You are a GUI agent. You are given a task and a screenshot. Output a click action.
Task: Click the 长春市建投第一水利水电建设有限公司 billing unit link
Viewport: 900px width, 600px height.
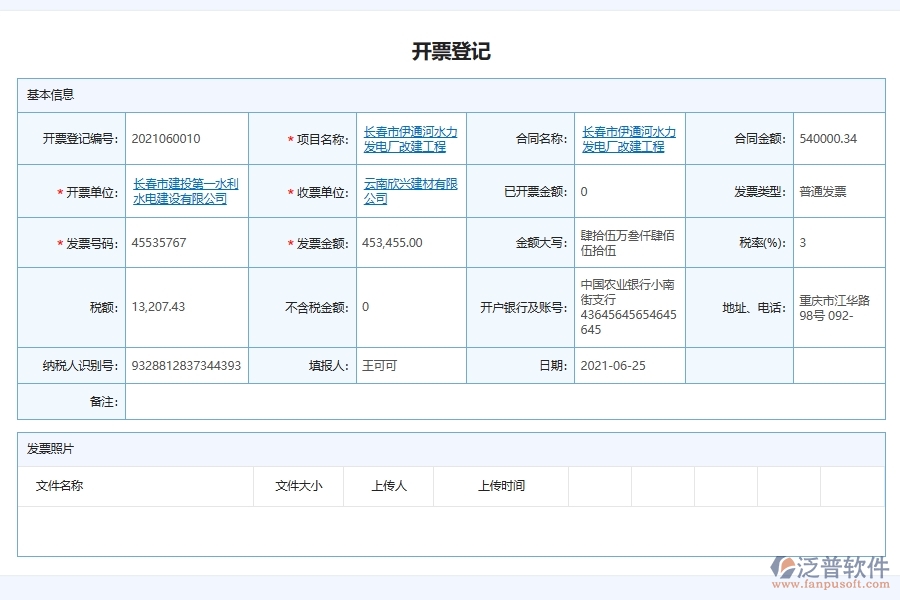tap(183, 191)
